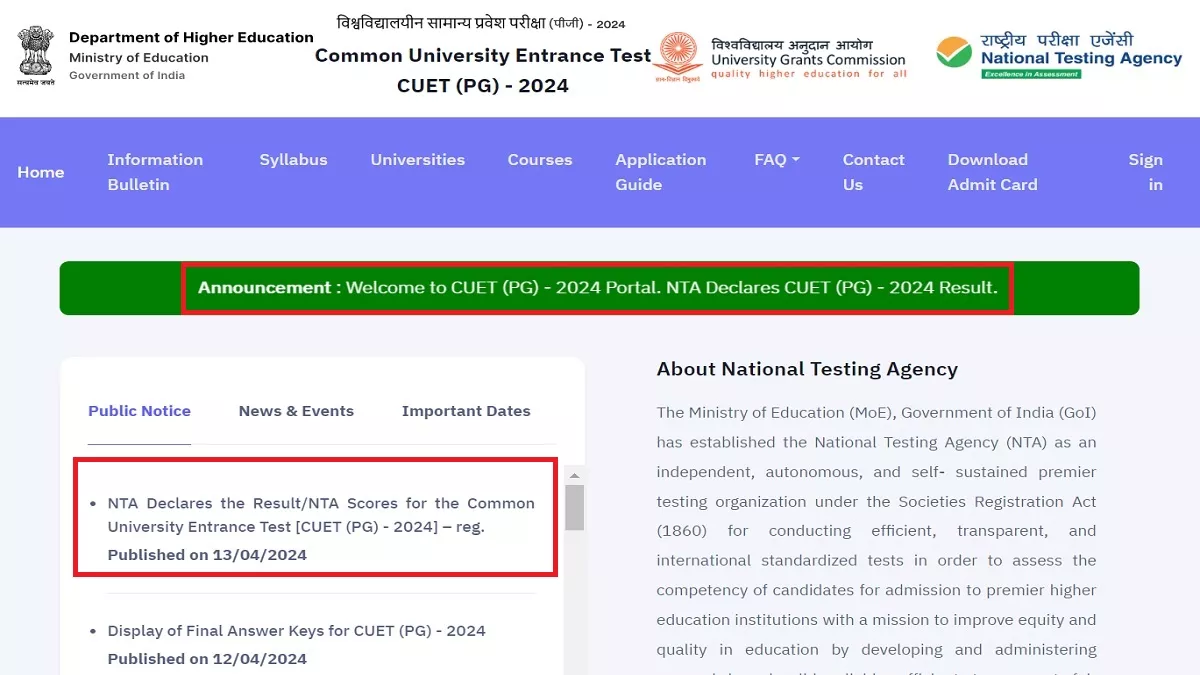Open the Application Guide
Image resolution: width=1200 pixels, height=675 pixels.
pyautogui.click(x=661, y=172)
